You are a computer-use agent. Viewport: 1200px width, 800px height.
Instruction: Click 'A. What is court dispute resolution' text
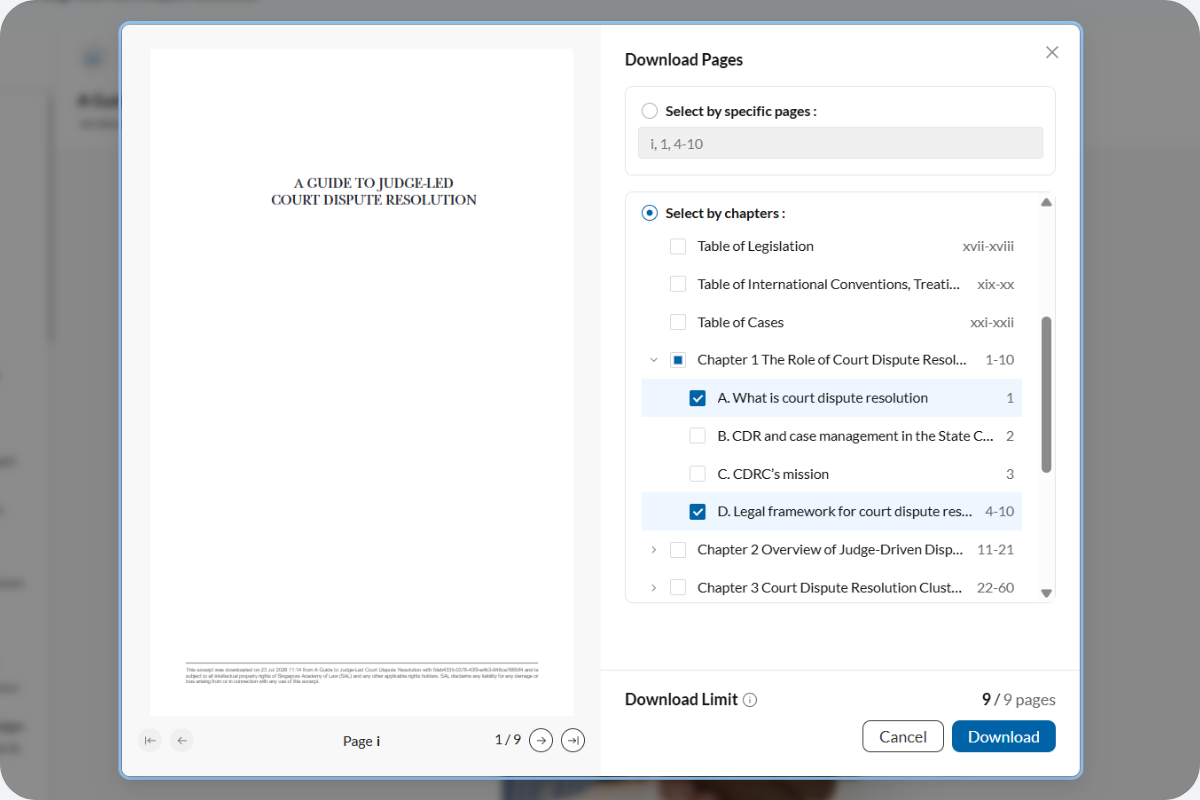pos(823,398)
